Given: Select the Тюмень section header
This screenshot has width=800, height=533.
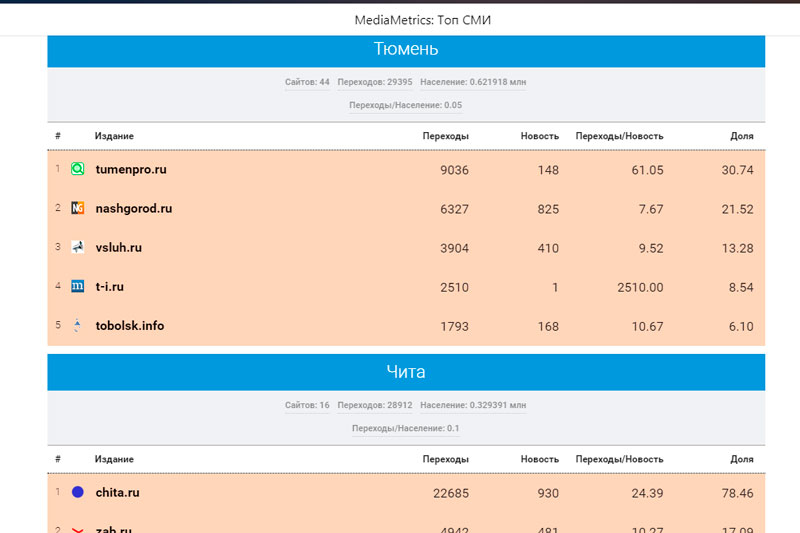Looking at the screenshot, I should 406,49.
